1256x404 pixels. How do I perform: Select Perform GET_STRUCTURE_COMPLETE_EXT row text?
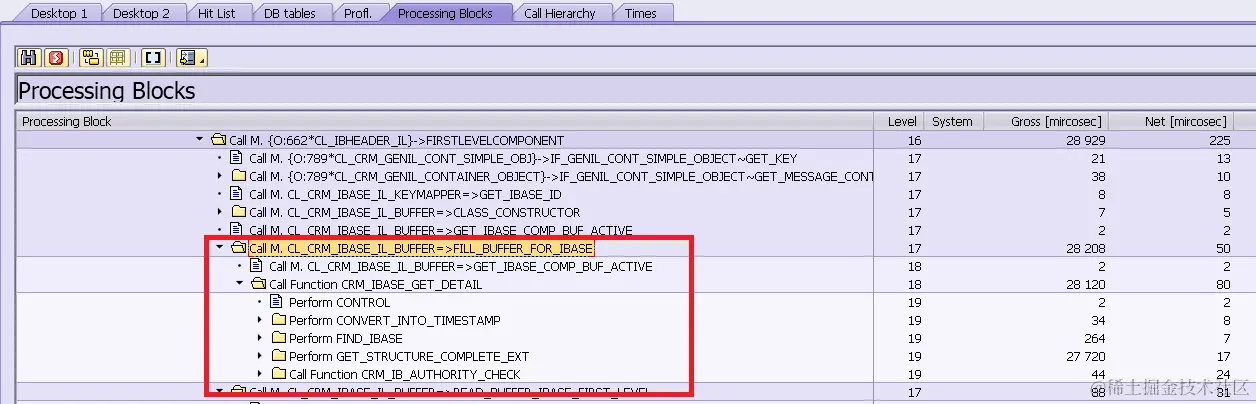[x=409, y=356]
